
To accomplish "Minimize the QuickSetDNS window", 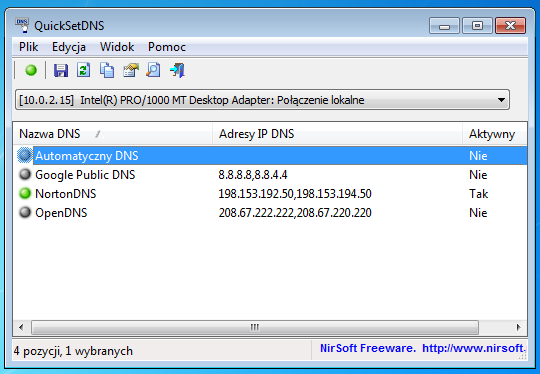I will coord(444,26).
